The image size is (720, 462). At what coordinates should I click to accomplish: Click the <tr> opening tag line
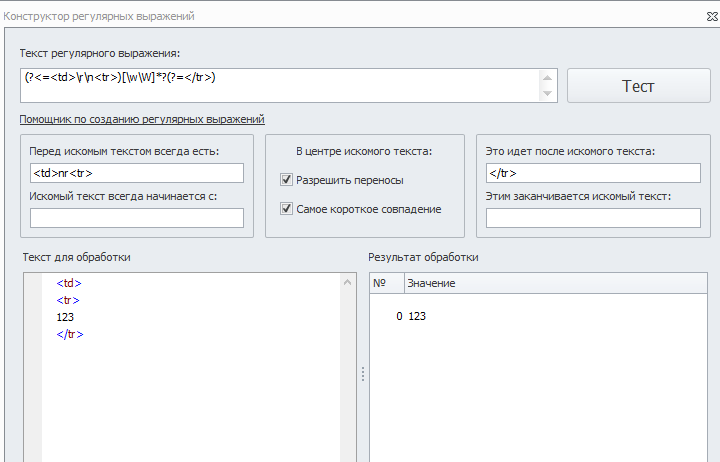click(68, 300)
